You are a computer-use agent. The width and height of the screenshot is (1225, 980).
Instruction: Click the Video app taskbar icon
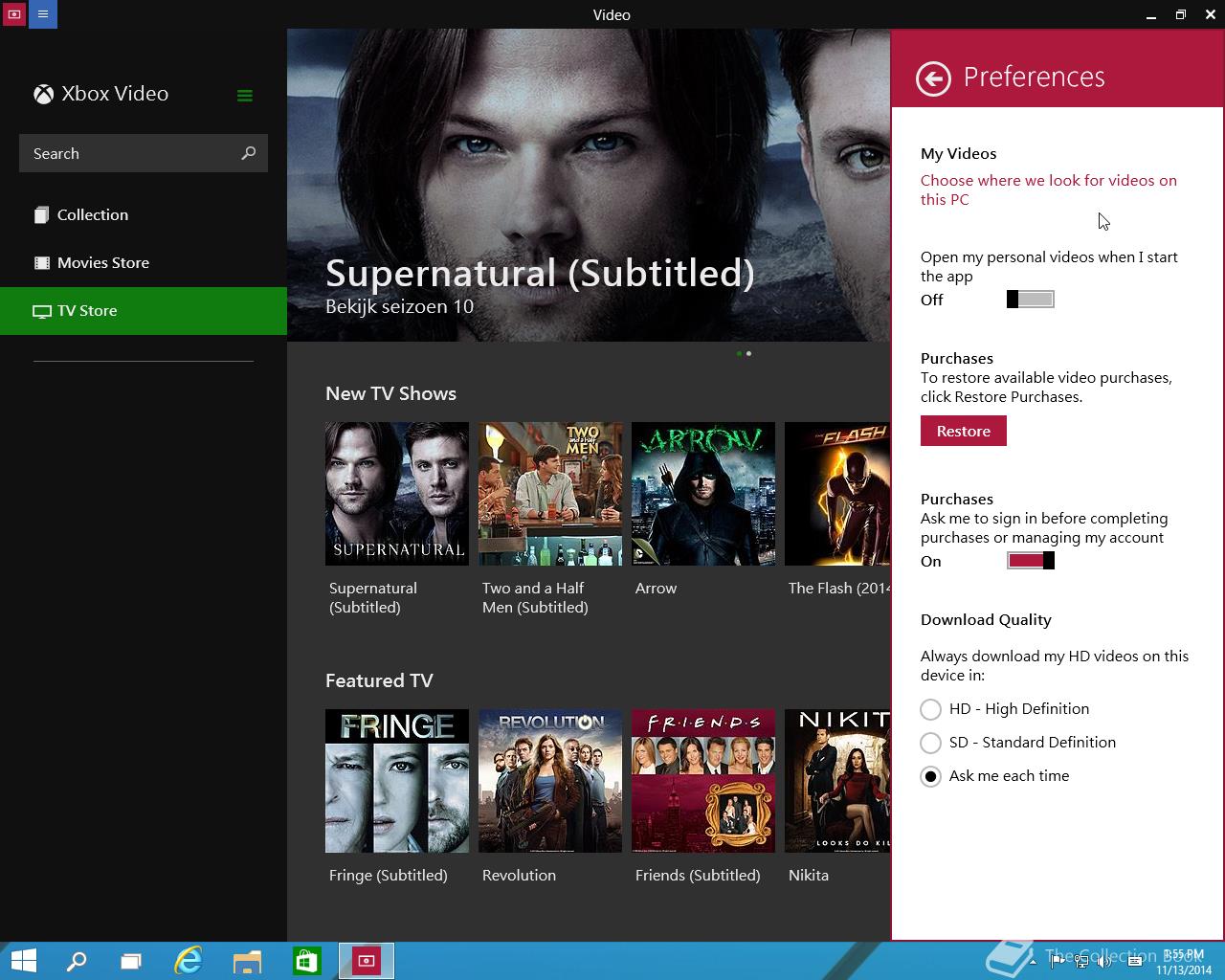coord(366,961)
